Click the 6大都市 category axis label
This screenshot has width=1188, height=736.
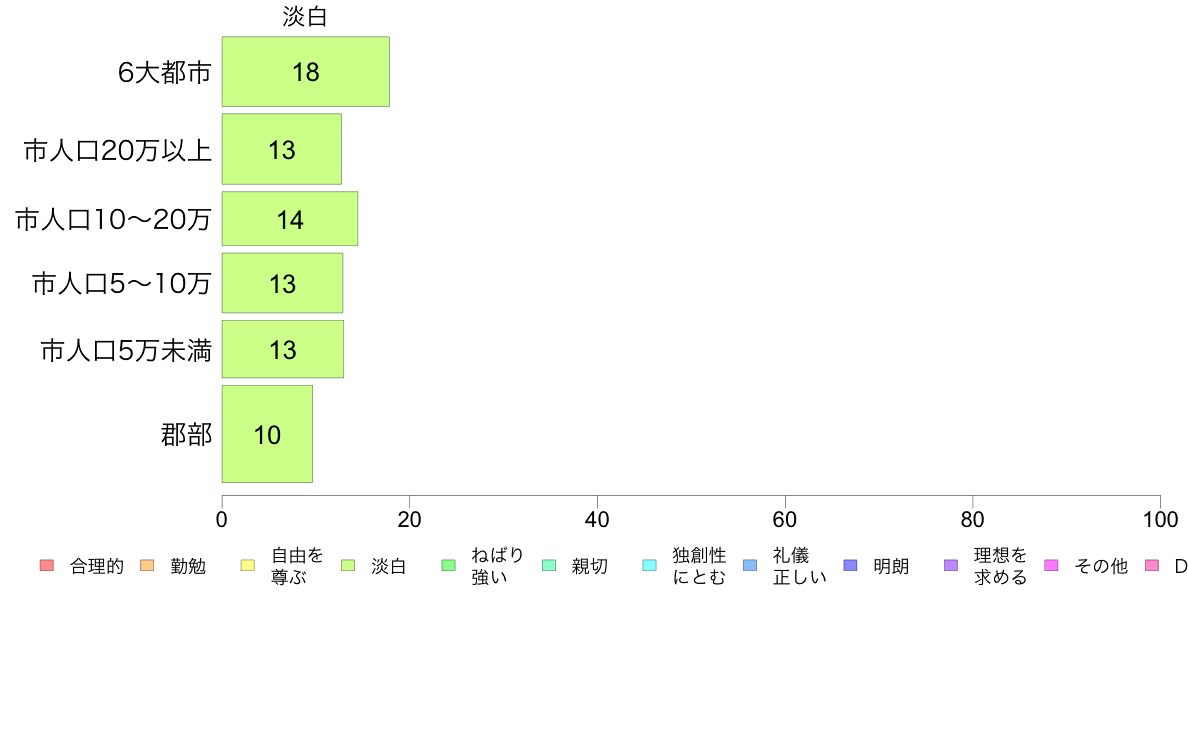point(164,72)
